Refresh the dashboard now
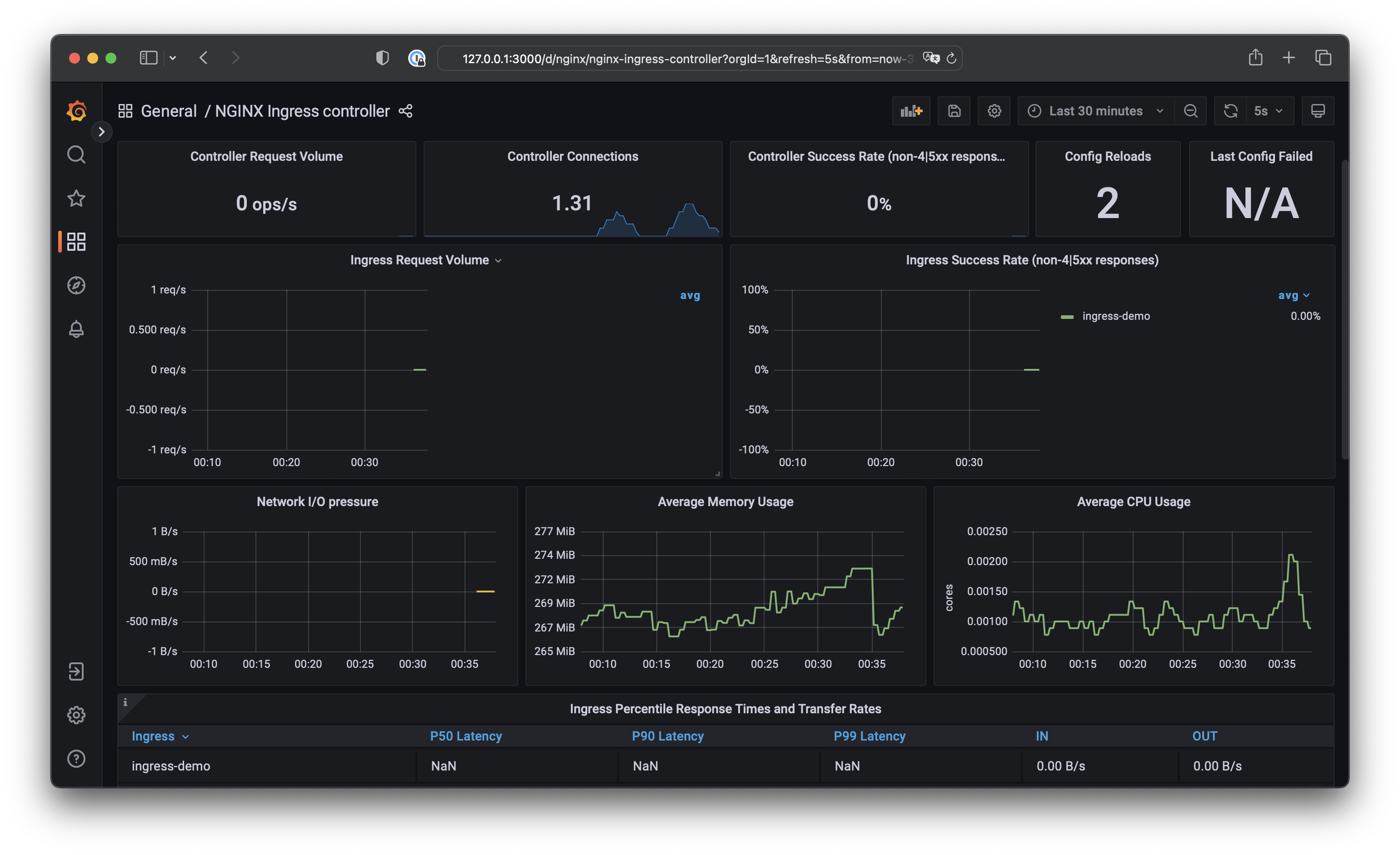 tap(1230, 111)
